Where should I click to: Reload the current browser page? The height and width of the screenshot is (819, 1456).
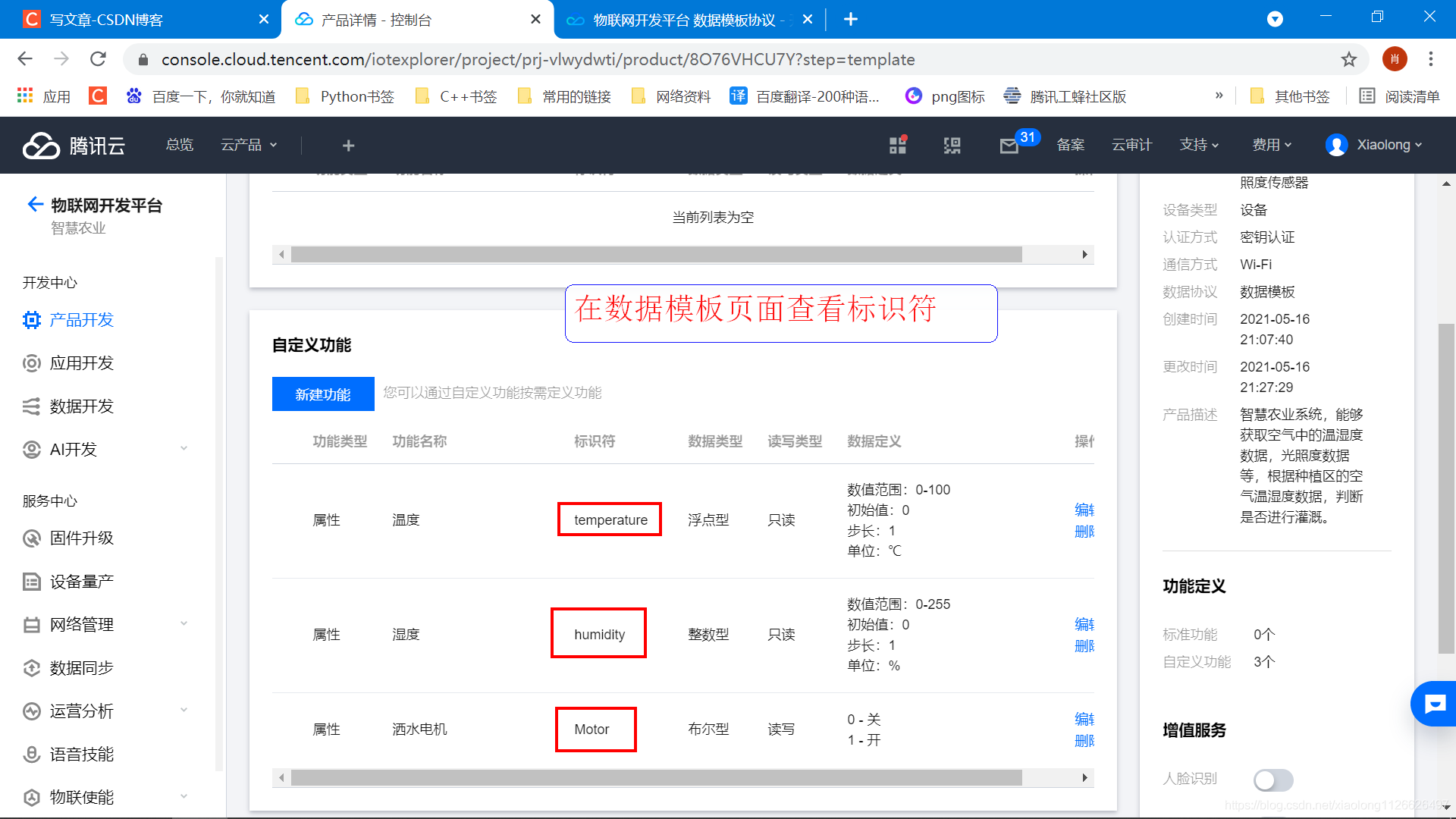click(98, 59)
